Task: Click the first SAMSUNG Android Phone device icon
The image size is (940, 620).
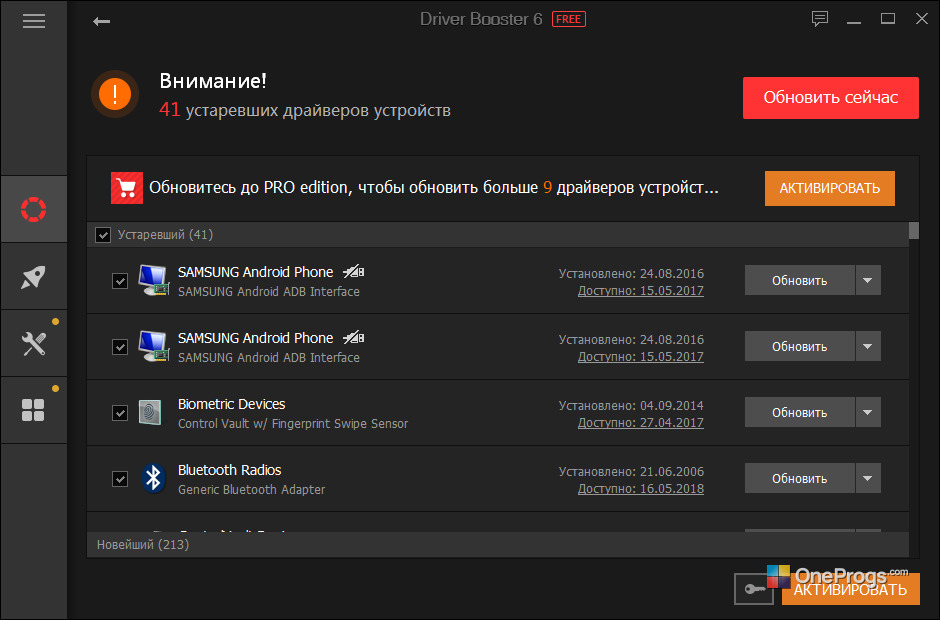Action: [x=153, y=280]
